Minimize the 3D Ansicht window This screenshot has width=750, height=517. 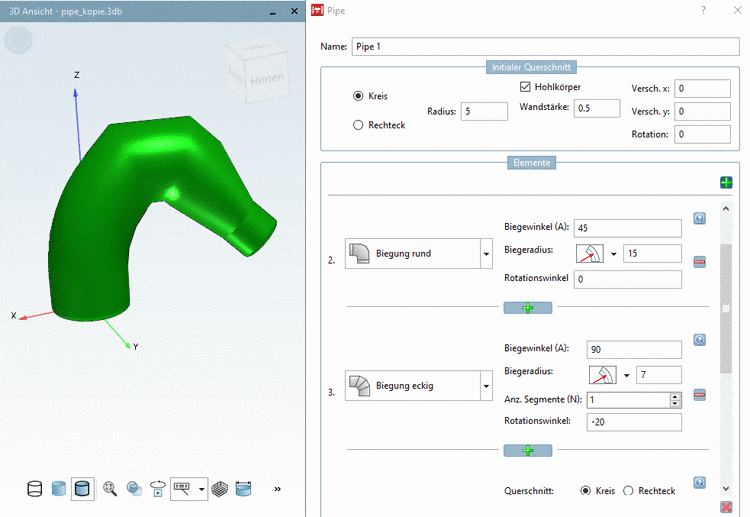point(273,11)
